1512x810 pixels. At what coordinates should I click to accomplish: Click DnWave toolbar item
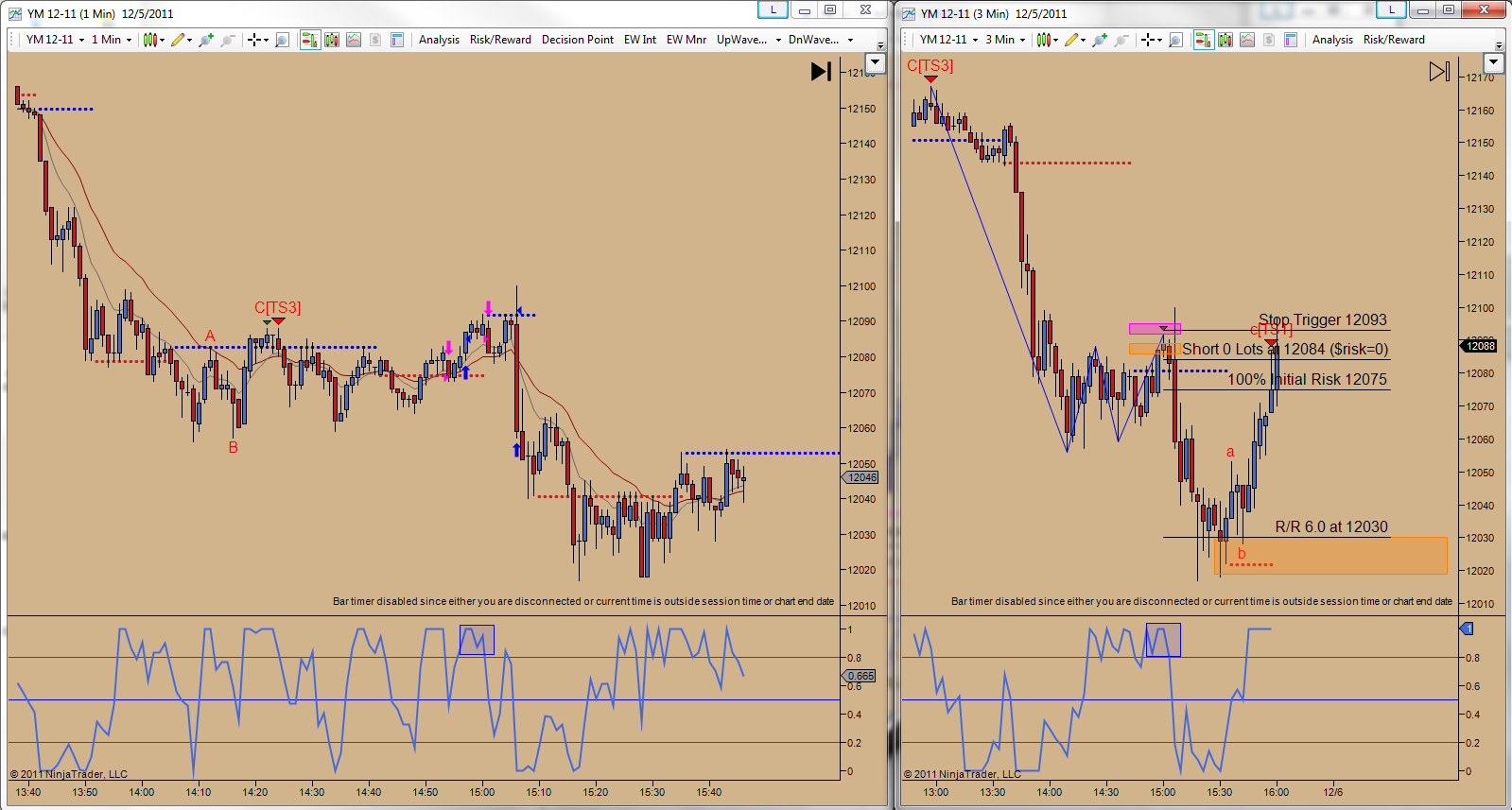click(x=813, y=40)
